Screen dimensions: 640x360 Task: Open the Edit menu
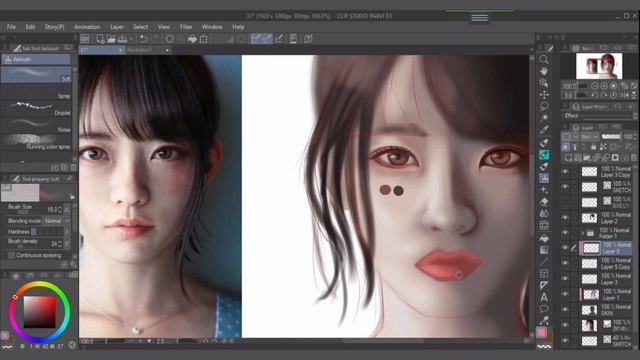[30, 27]
